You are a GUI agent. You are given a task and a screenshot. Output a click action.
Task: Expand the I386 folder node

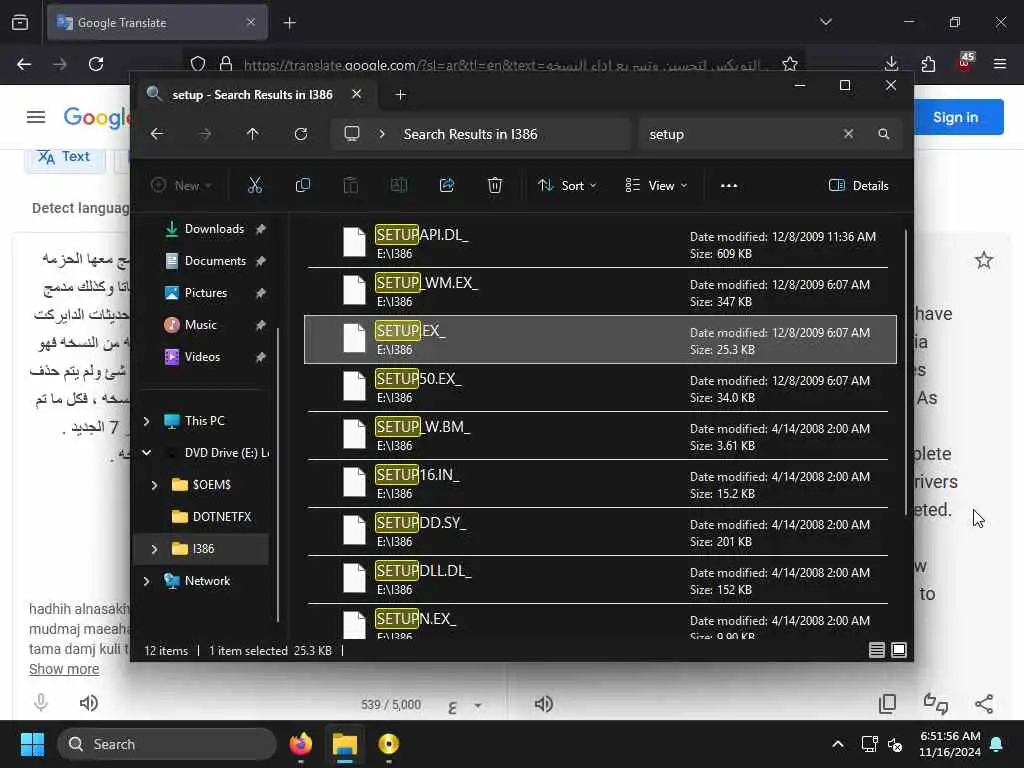point(155,549)
